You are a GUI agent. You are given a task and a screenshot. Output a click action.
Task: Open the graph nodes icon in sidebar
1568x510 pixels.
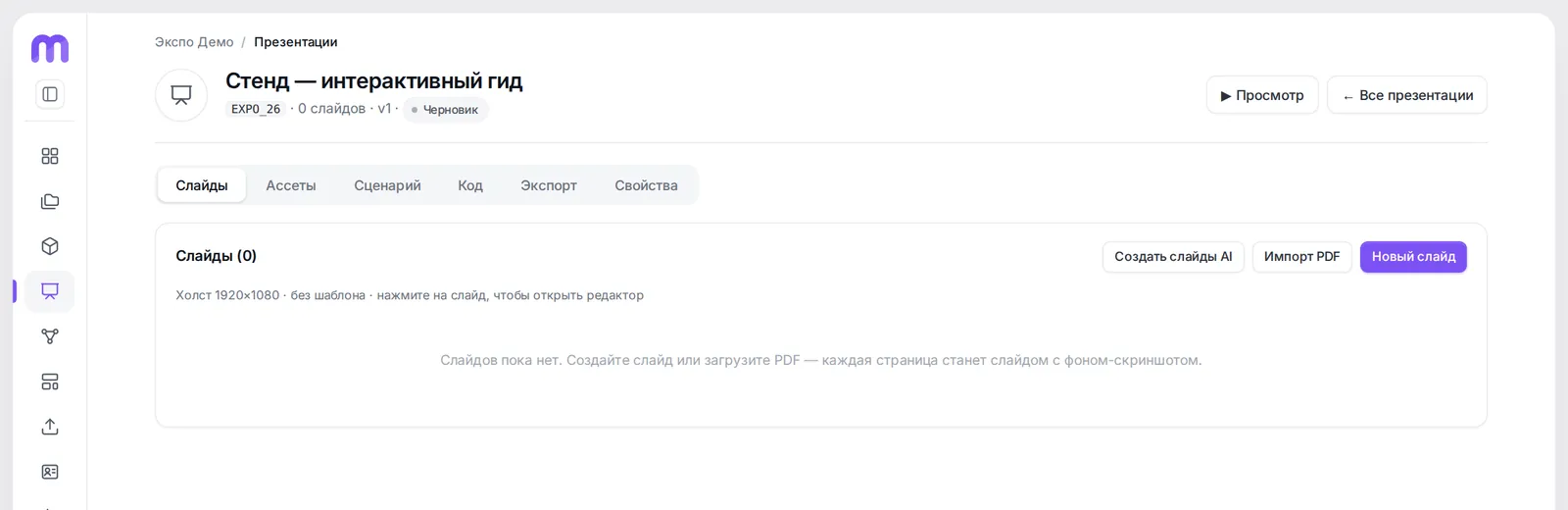click(50, 336)
